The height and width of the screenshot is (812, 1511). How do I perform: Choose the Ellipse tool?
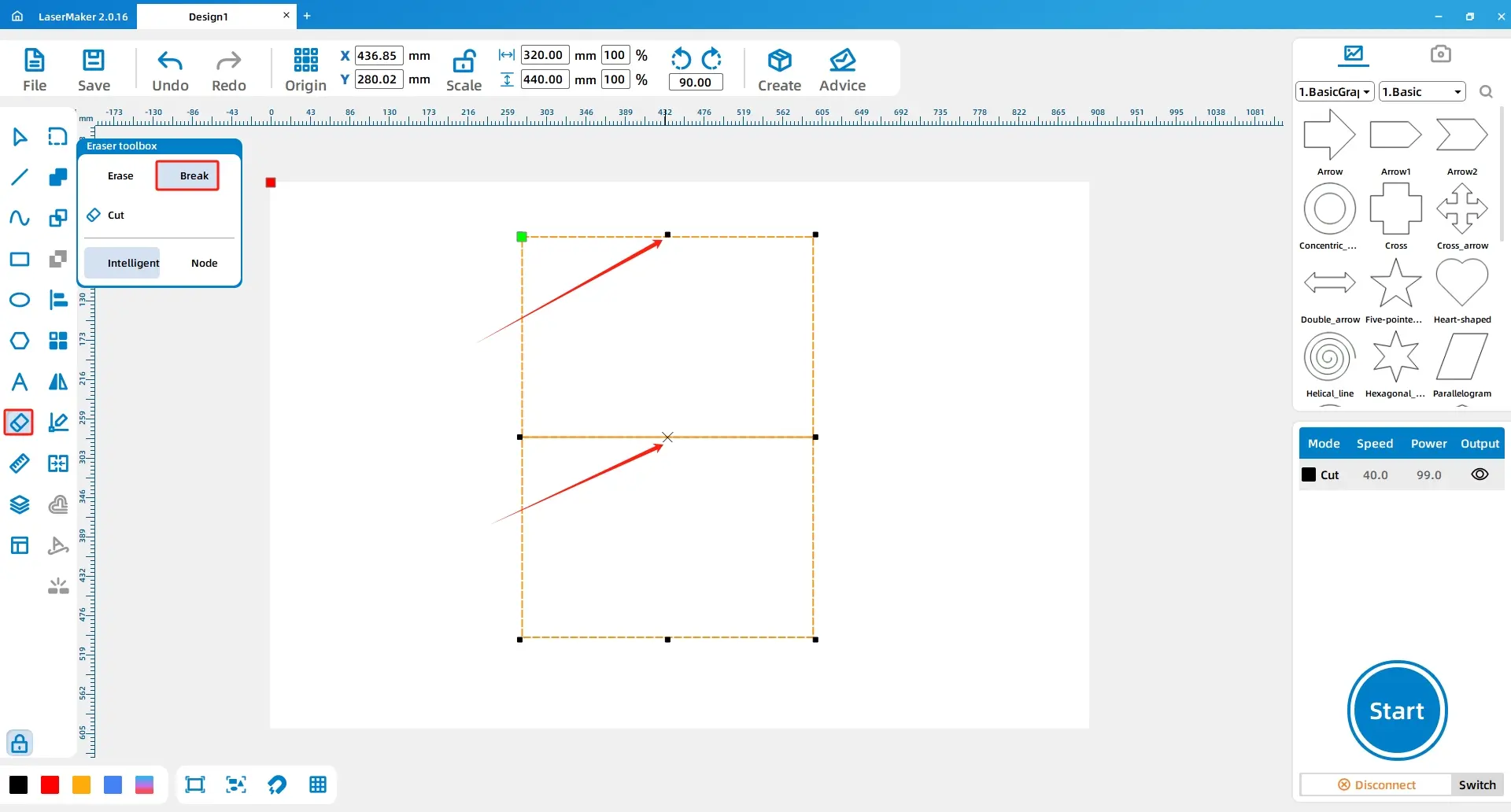[x=20, y=300]
